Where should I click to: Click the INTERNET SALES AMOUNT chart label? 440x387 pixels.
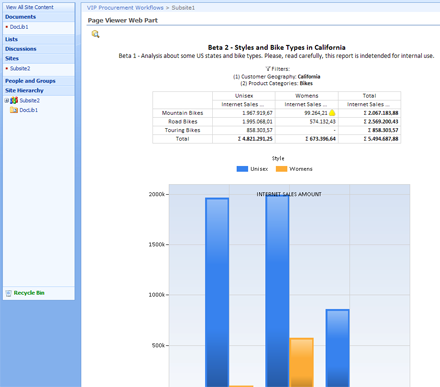click(x=289, y=194)
